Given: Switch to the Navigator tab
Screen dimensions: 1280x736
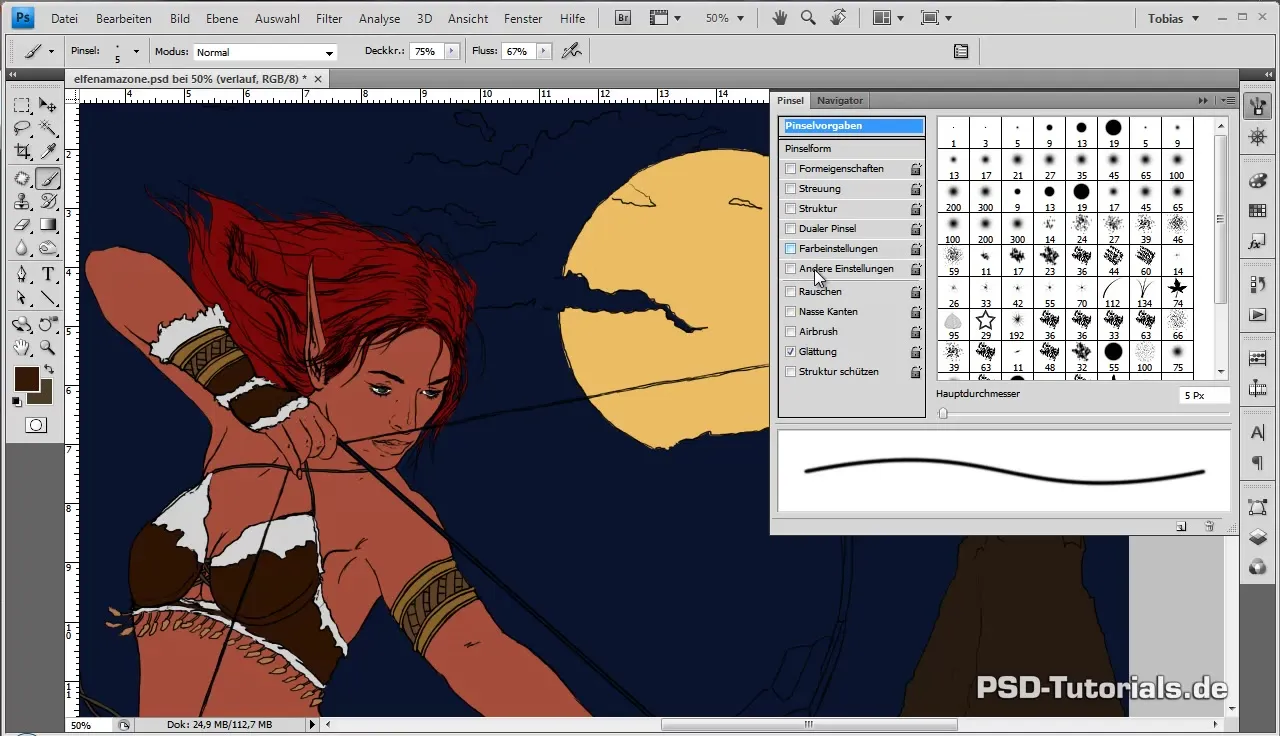Looking at the screenshot, I should 840,100.
